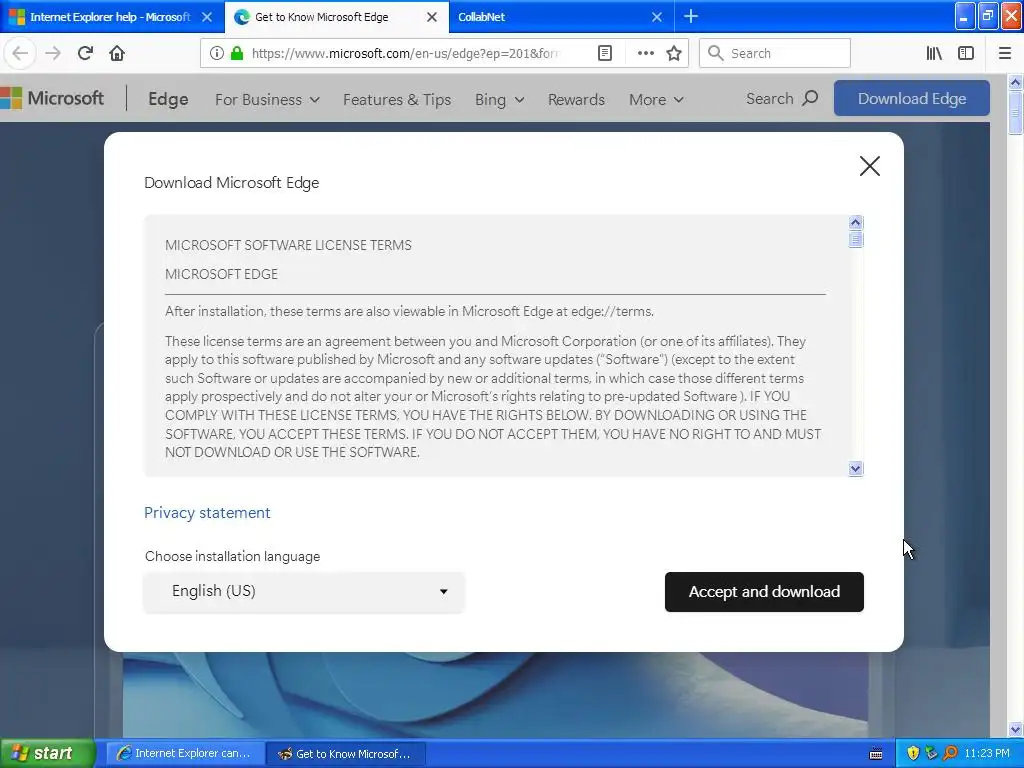The width and height of the screenshot is (1024, 768).
Task: Open the Rewards page
Action: click(x=576, y=99)
